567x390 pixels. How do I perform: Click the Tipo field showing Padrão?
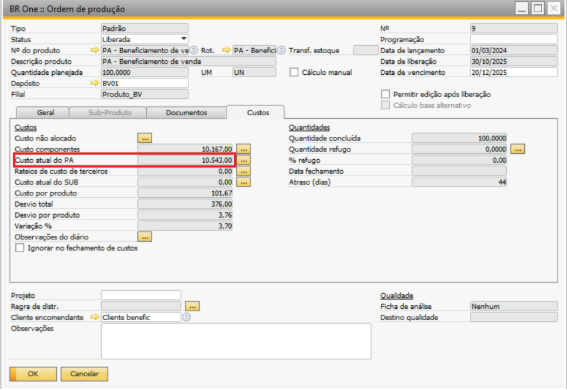coord(145,28)
